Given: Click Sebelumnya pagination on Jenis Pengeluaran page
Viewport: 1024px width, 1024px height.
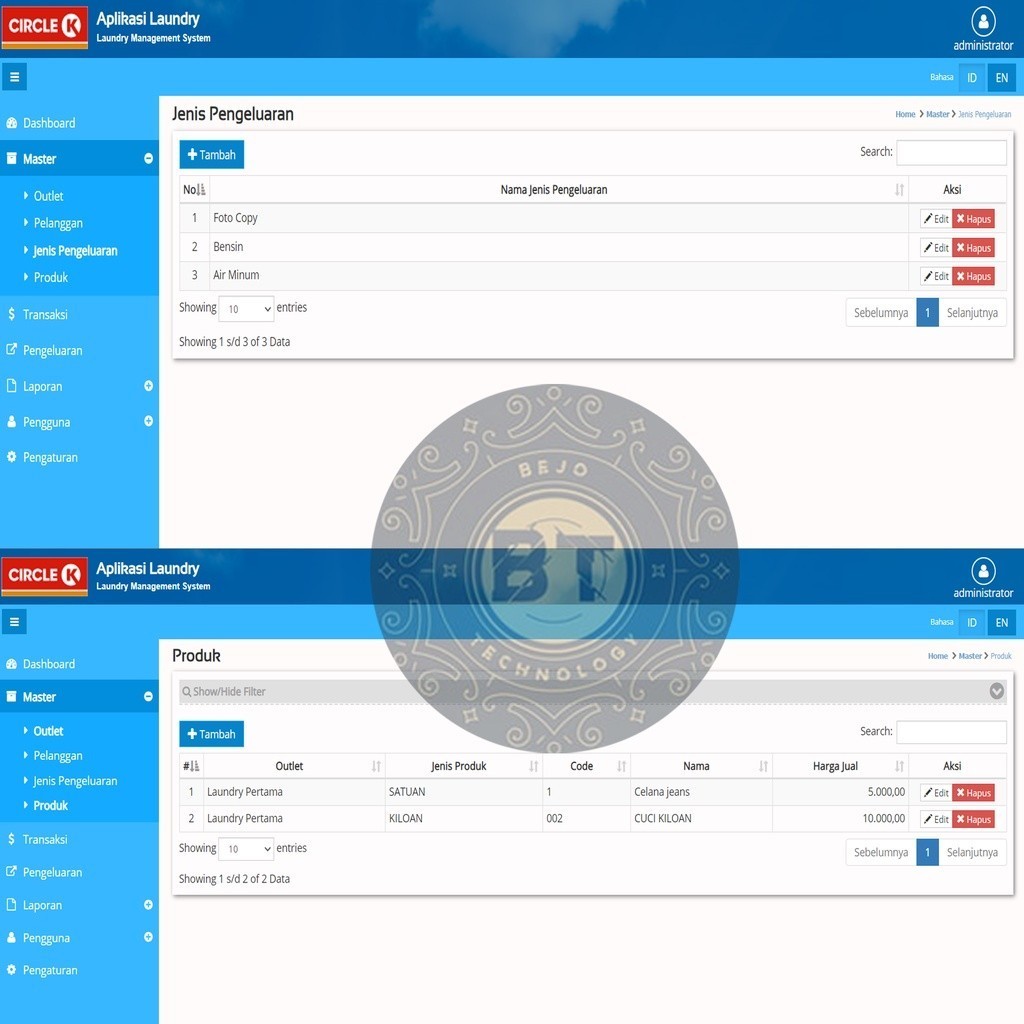Looking at the screenshot, I should point(881,313).
